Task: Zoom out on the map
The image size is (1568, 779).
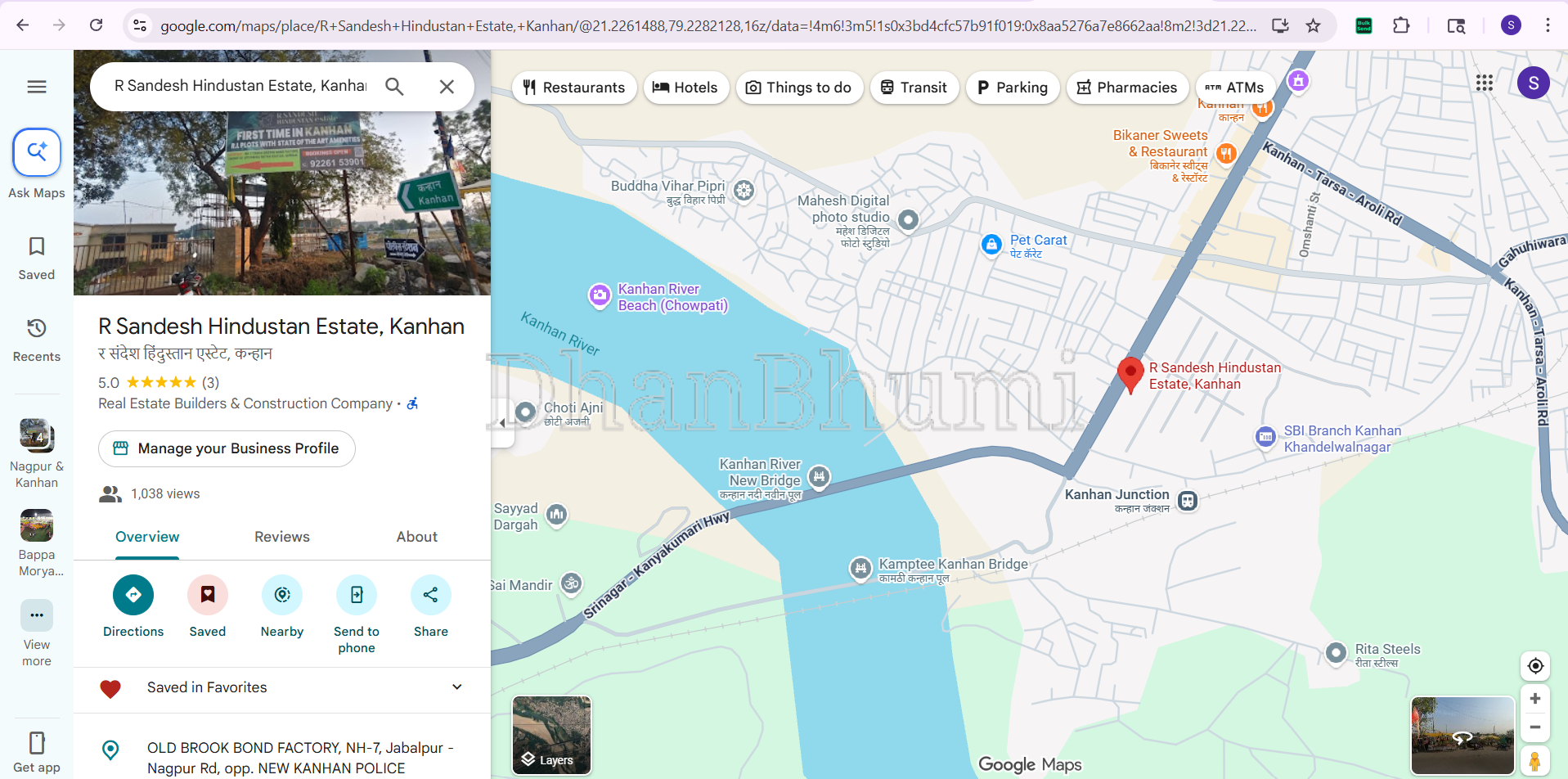Action: (x=1535, y=727)
